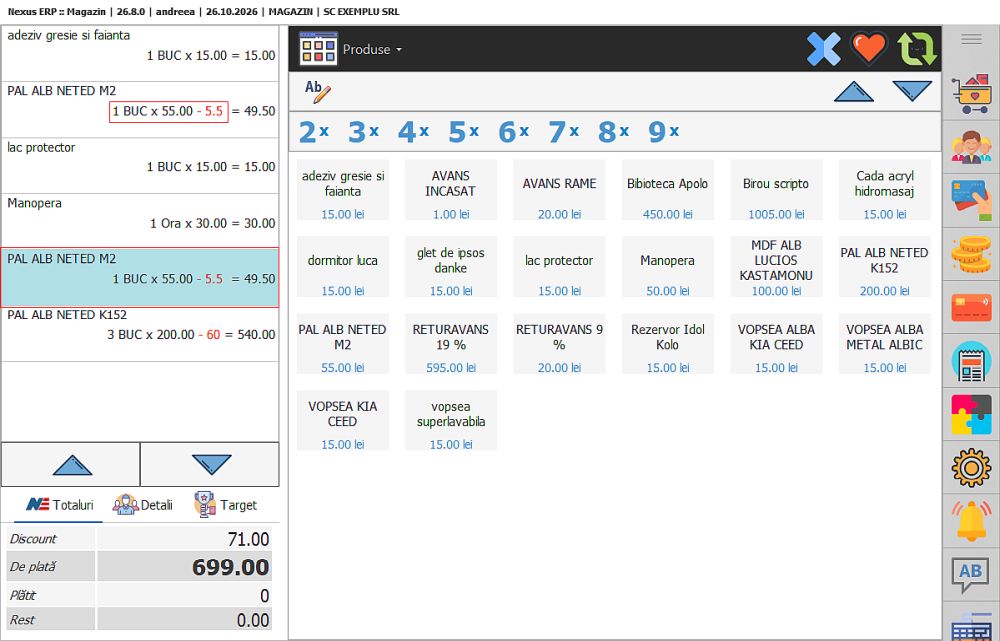
Task: Open the customers people sidebar icon
Action: click(x=971, y=147)
